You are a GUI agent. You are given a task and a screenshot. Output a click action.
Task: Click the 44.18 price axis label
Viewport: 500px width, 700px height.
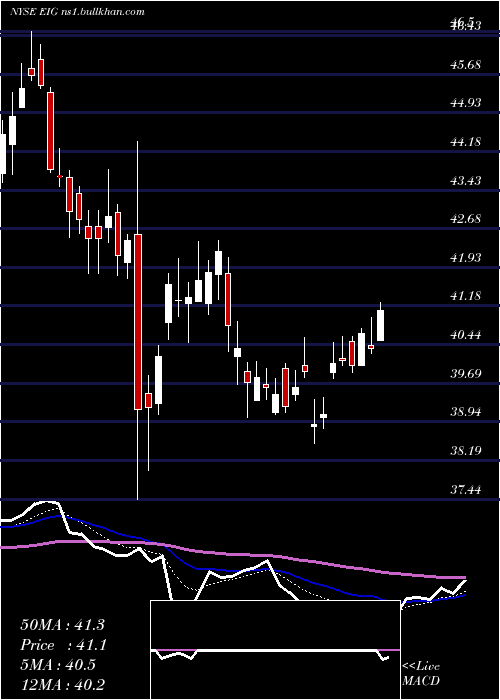[x=466, y=142]
